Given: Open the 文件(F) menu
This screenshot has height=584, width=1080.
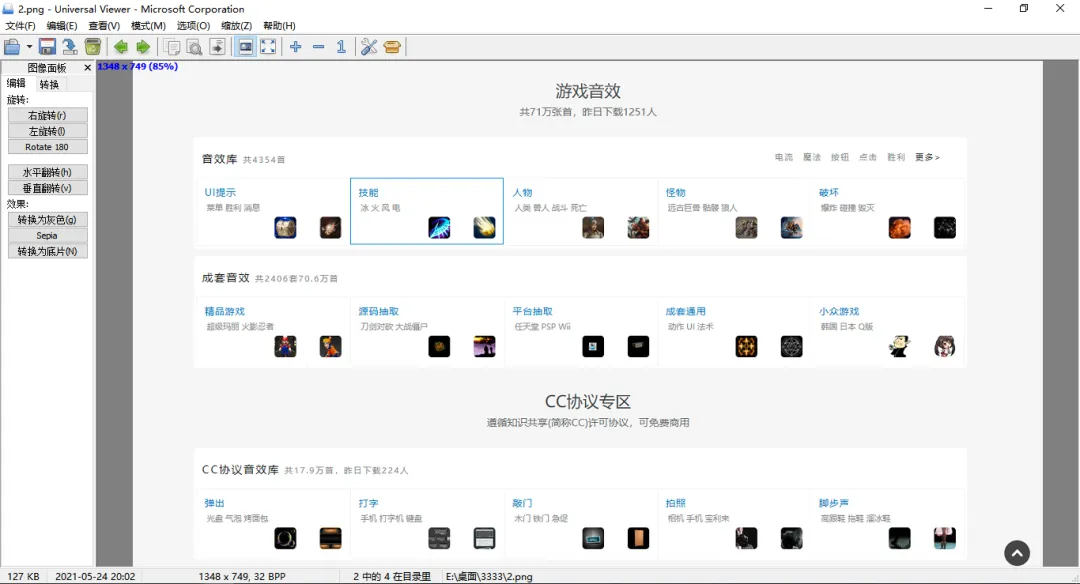Looking at the screenshot, I should coord(21,25).
